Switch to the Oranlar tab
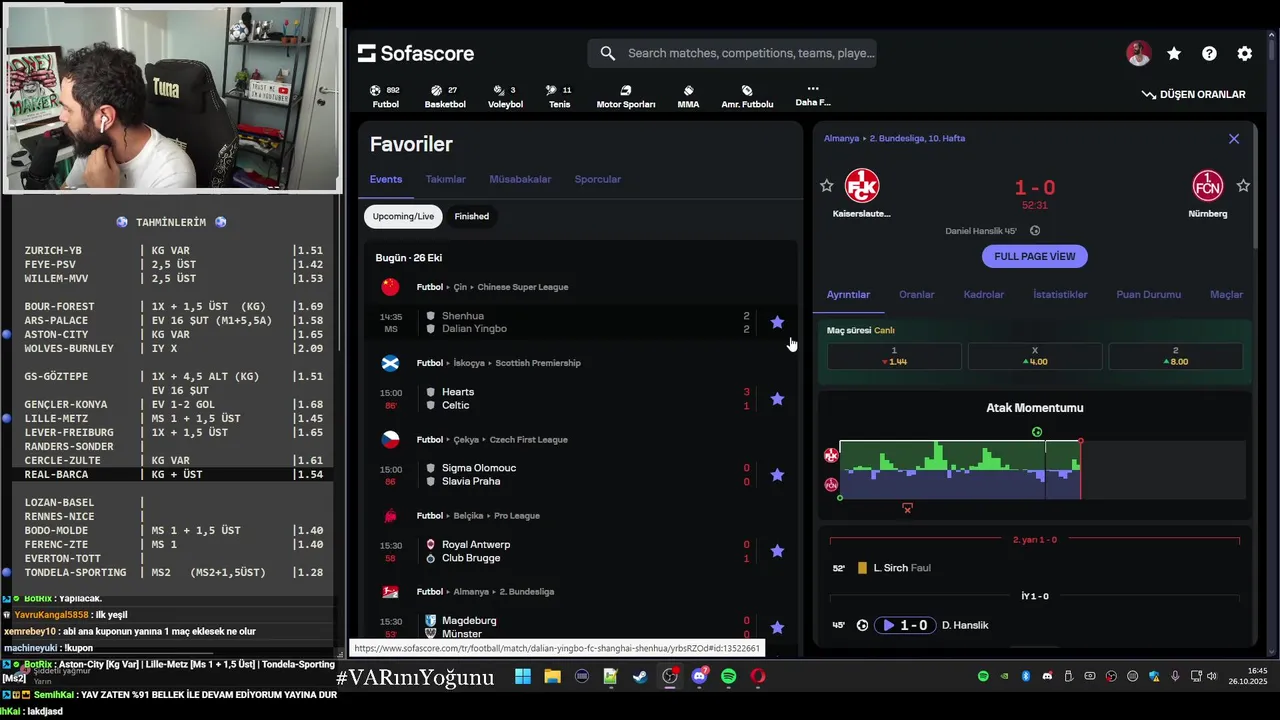This screenshot has width=1280, height=720. [x=917, y=295]
